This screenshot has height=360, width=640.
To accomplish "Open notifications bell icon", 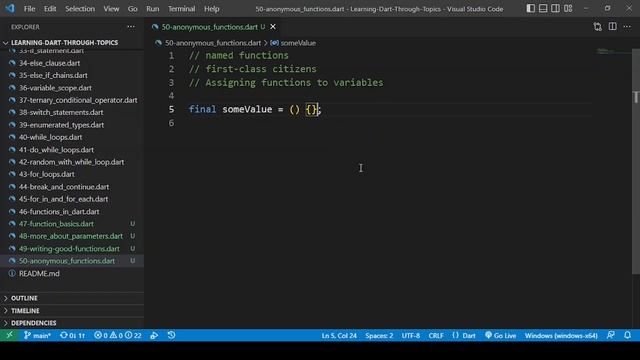I will [627, 335].
